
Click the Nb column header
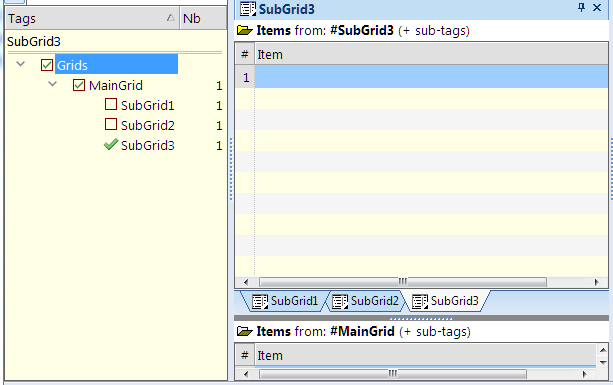[x=203, y=18]
